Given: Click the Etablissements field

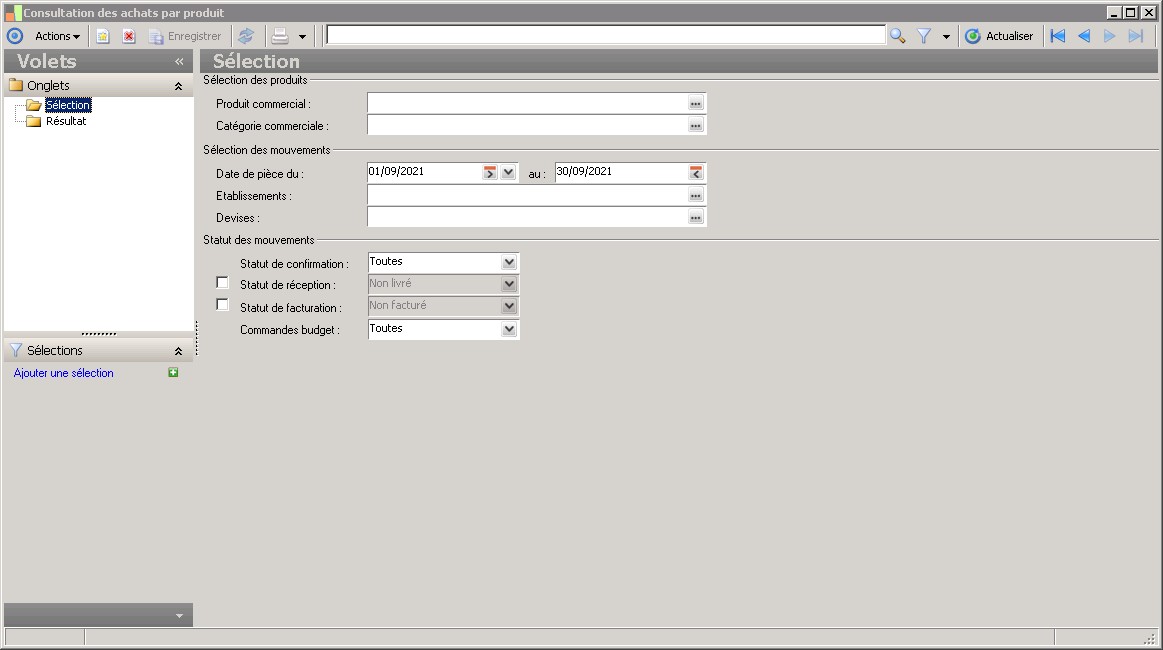Looking at the screenshot, I should click(x=527, y=195).
